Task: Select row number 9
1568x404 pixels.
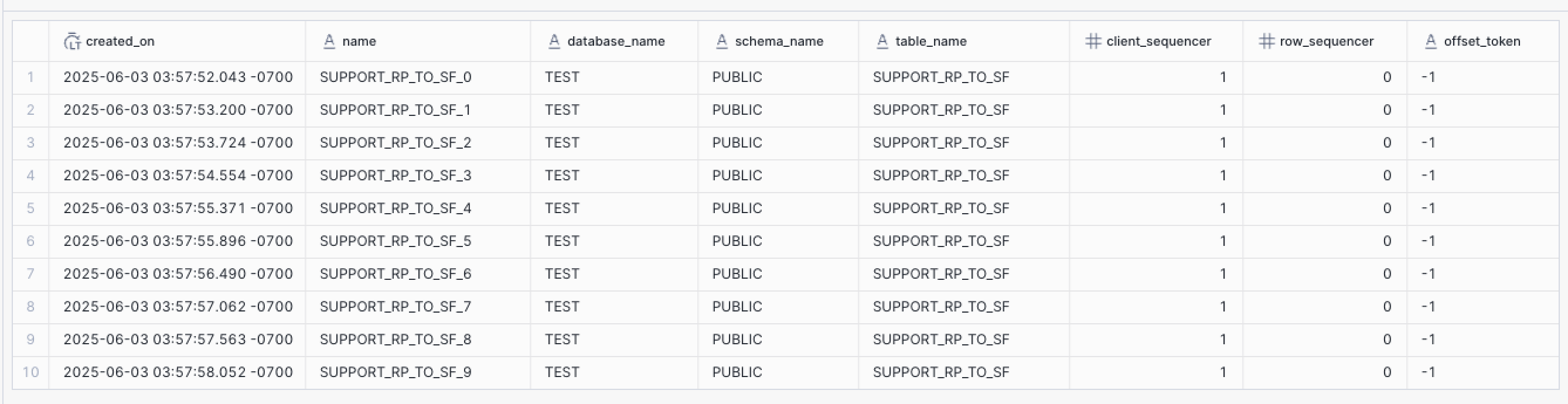Action: pos(30,340)
